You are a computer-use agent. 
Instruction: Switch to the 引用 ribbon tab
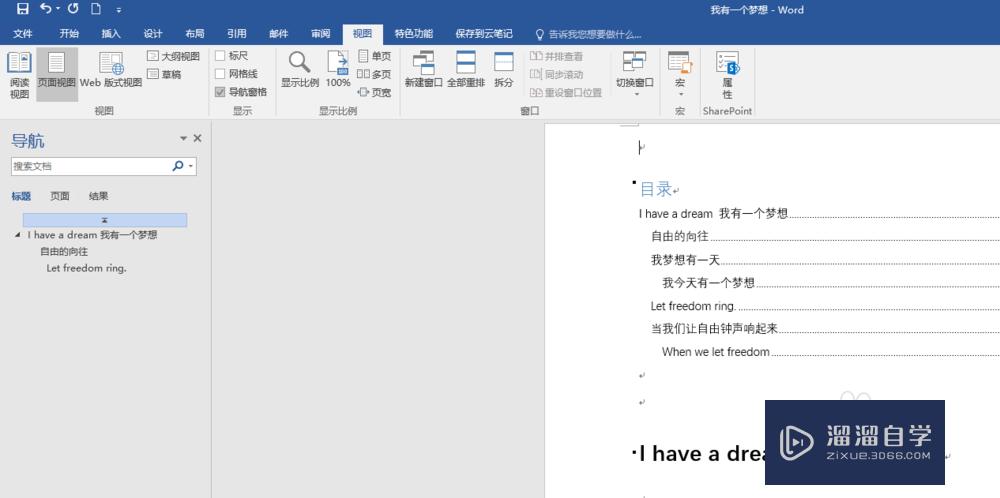point(237,34)
